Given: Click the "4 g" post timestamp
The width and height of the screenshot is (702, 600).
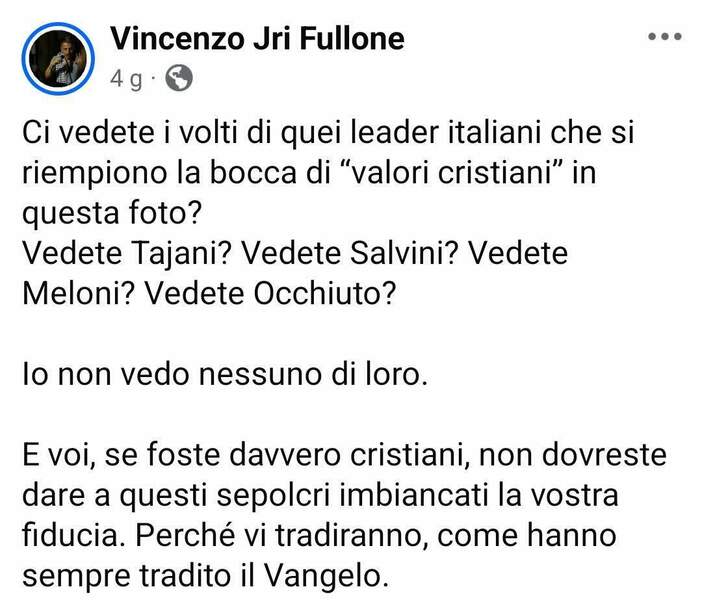Looking at the screenshot, I should (126, 80).
